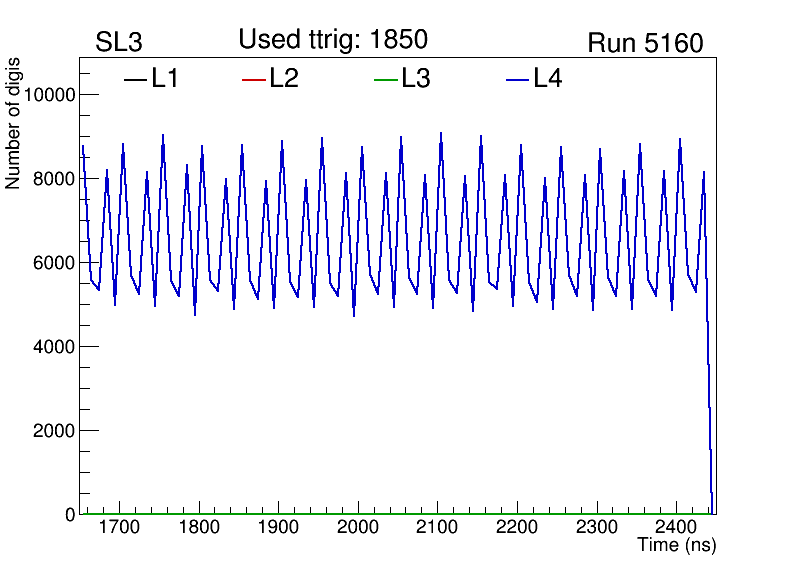The image size is (796, 572).
Task: Click the red L2 legend line marker
Action: (x=254, y=79)
